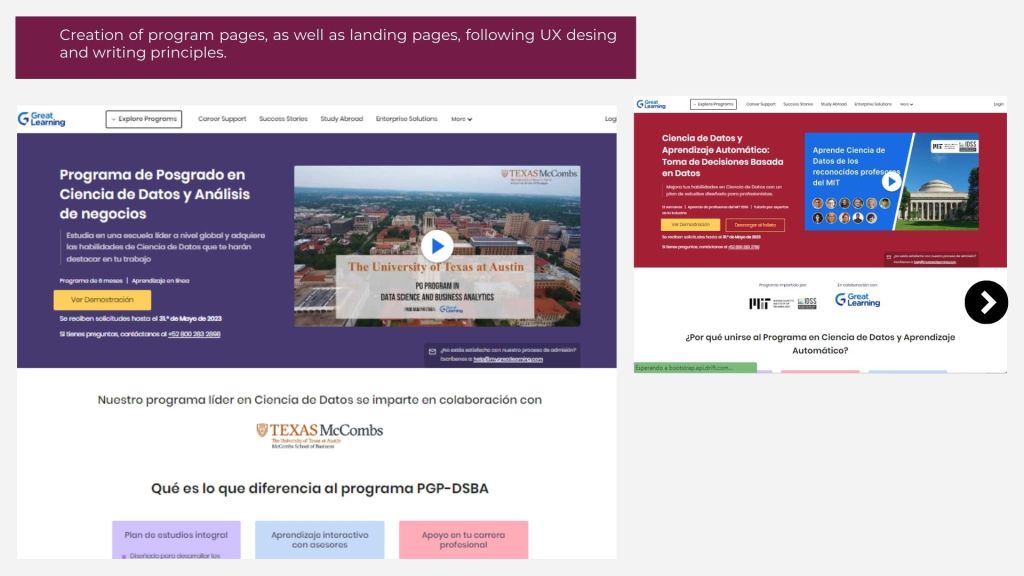This screenshot has width=1024, height=576.
Task: Click Great Learning logo under 'En colaboración con'
Action: (858, 300)
